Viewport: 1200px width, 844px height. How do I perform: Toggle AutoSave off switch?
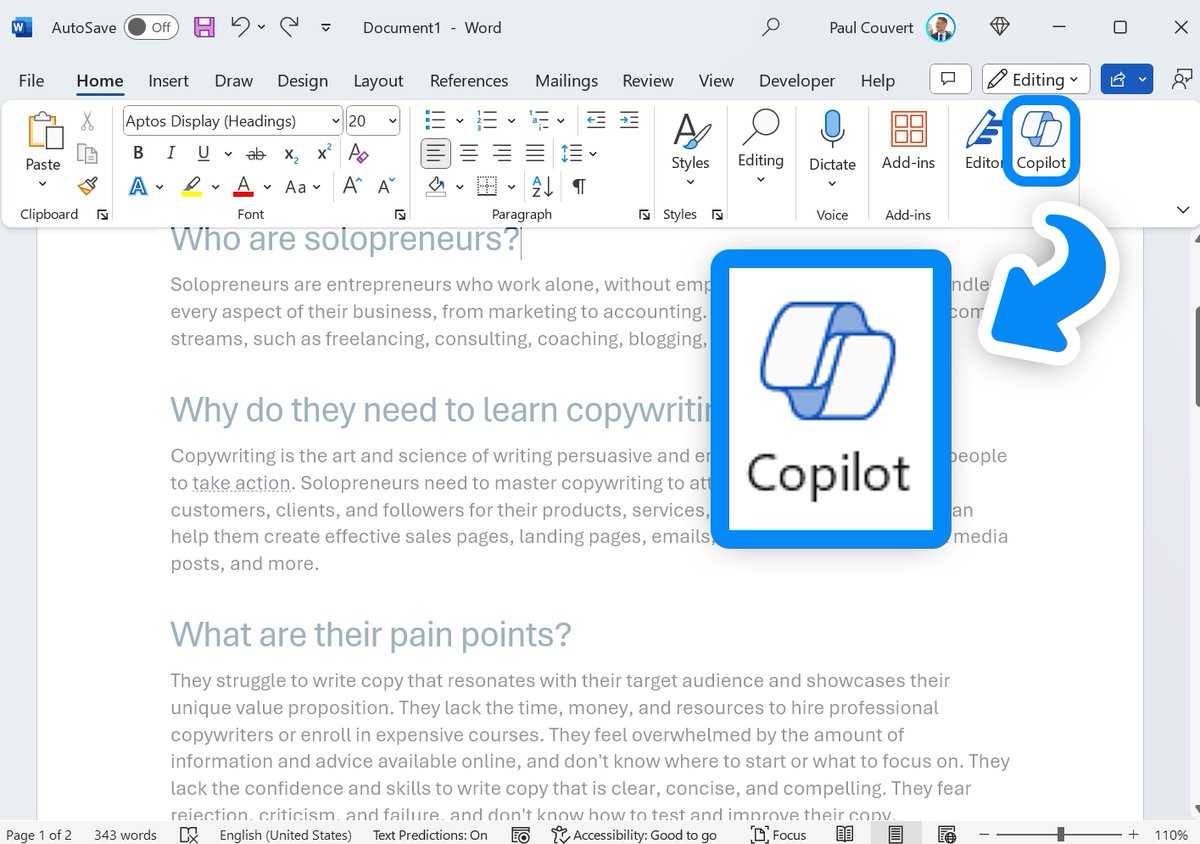[152, 28]
